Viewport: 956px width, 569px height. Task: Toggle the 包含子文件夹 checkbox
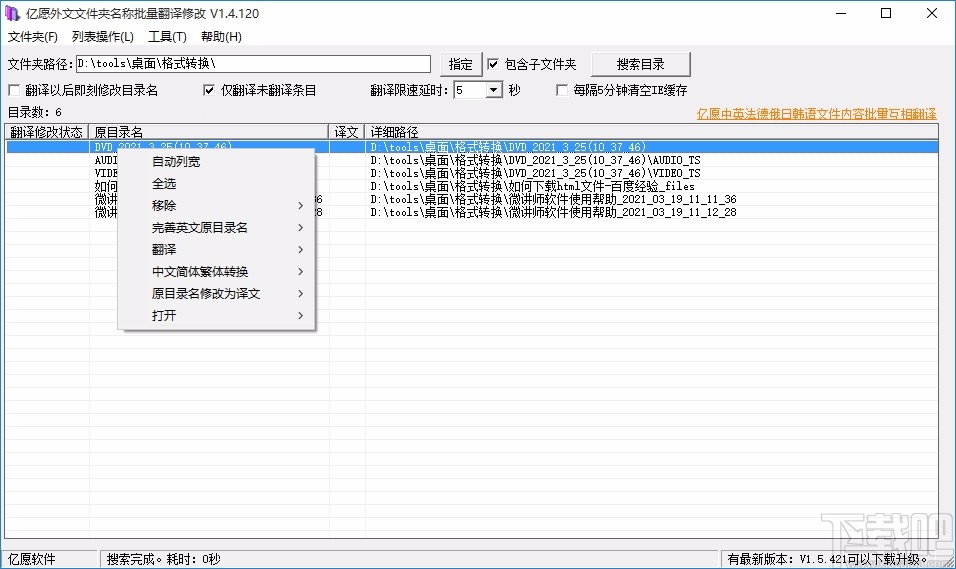[493, 64]
